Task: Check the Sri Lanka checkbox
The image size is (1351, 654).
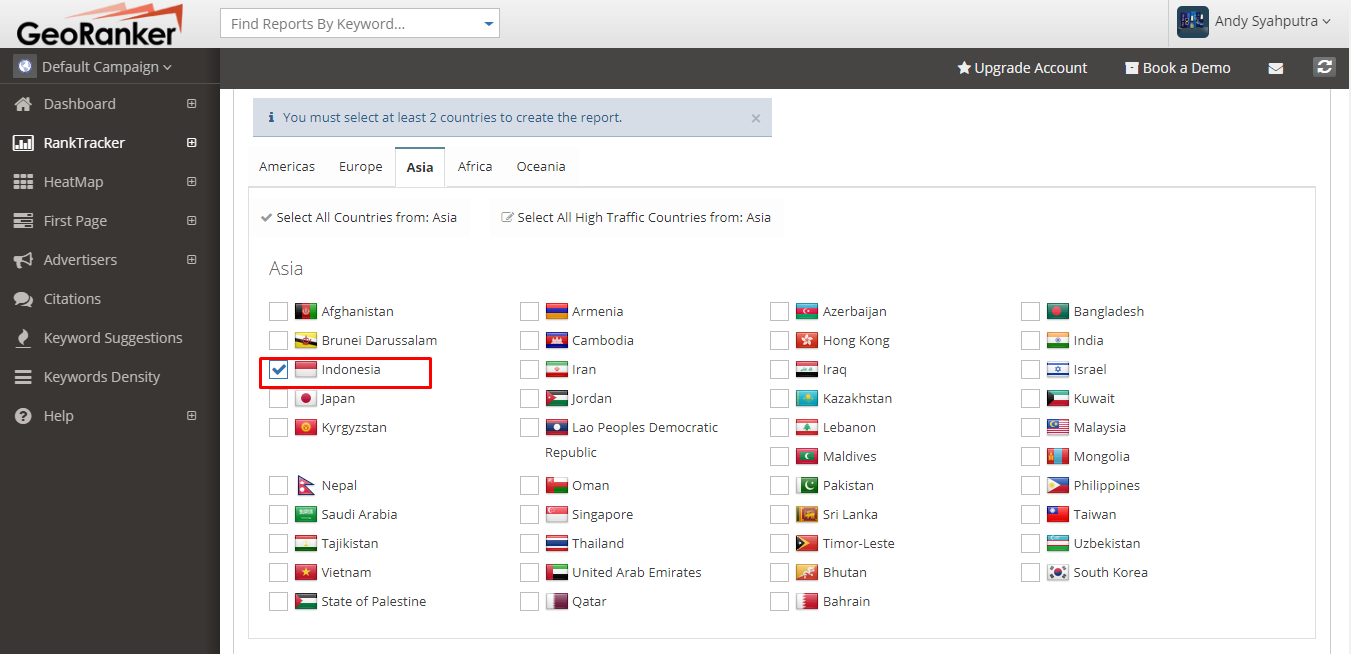Action: (780, 514)
